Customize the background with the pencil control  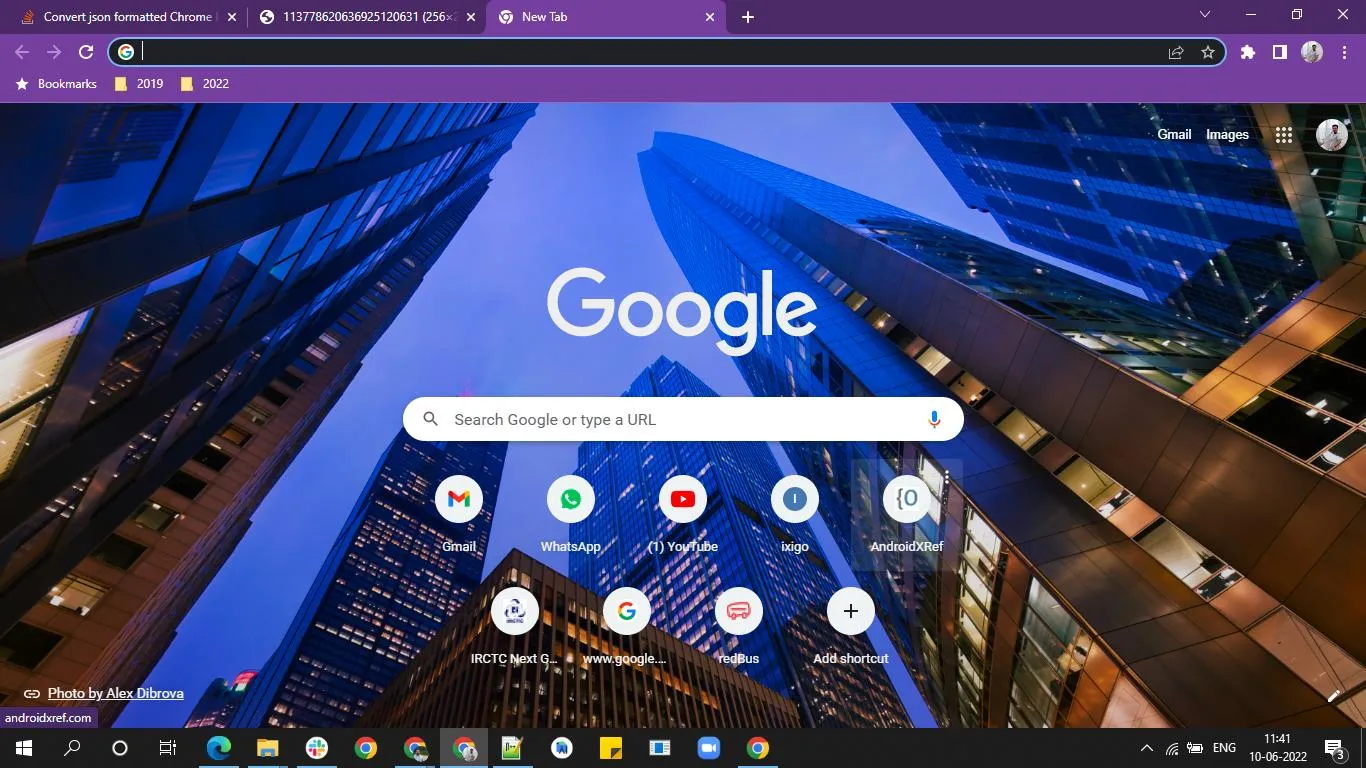pos(1334,697)
